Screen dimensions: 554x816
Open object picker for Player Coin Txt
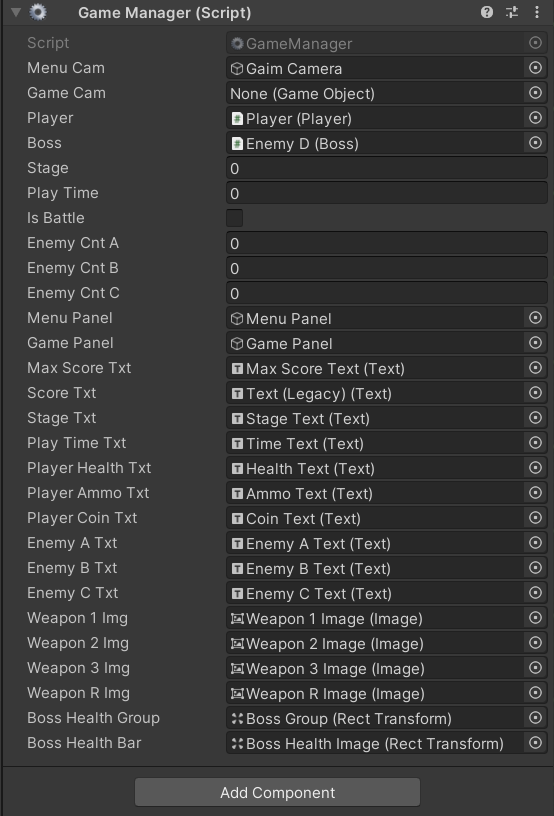tap(535, 518)
